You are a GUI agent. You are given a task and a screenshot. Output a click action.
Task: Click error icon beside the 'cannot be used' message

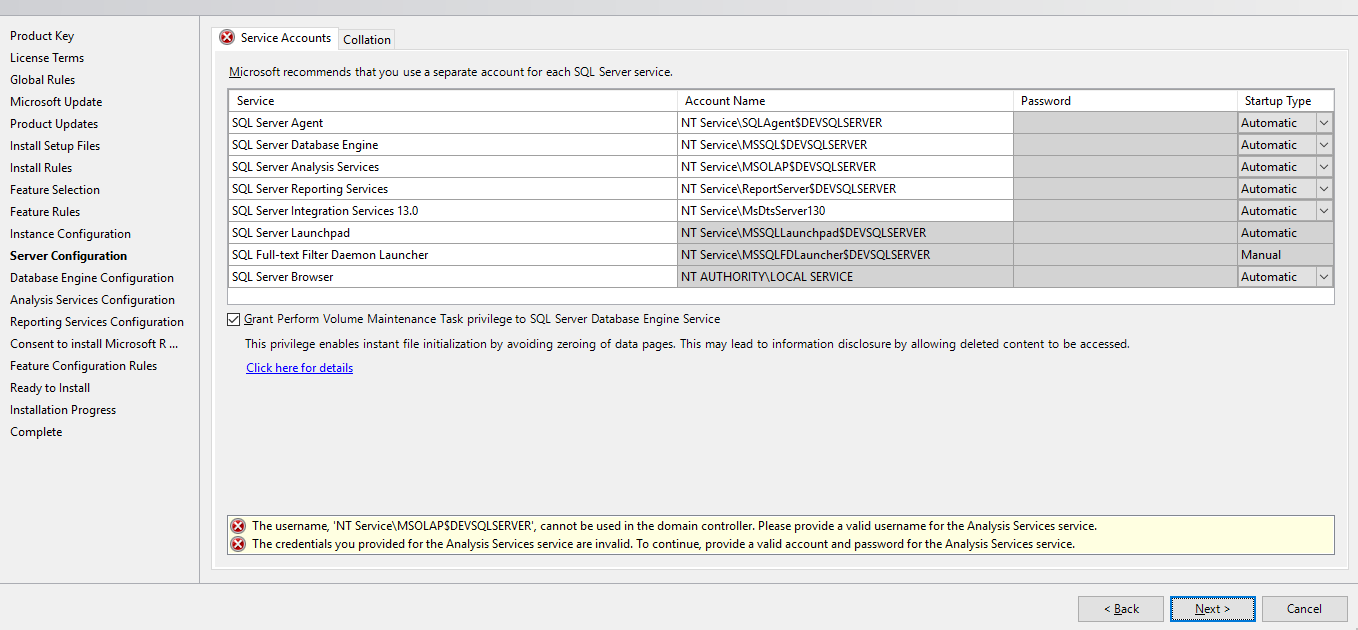tap(238, 526)
